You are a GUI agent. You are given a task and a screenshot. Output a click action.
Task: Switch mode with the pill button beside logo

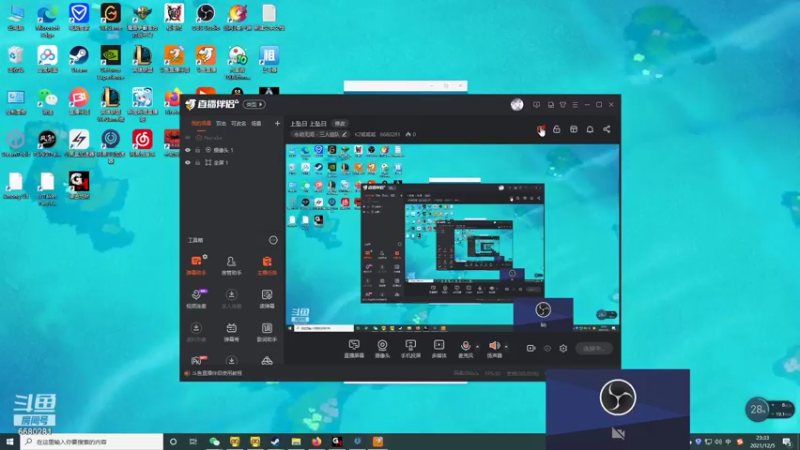(254, 105)
